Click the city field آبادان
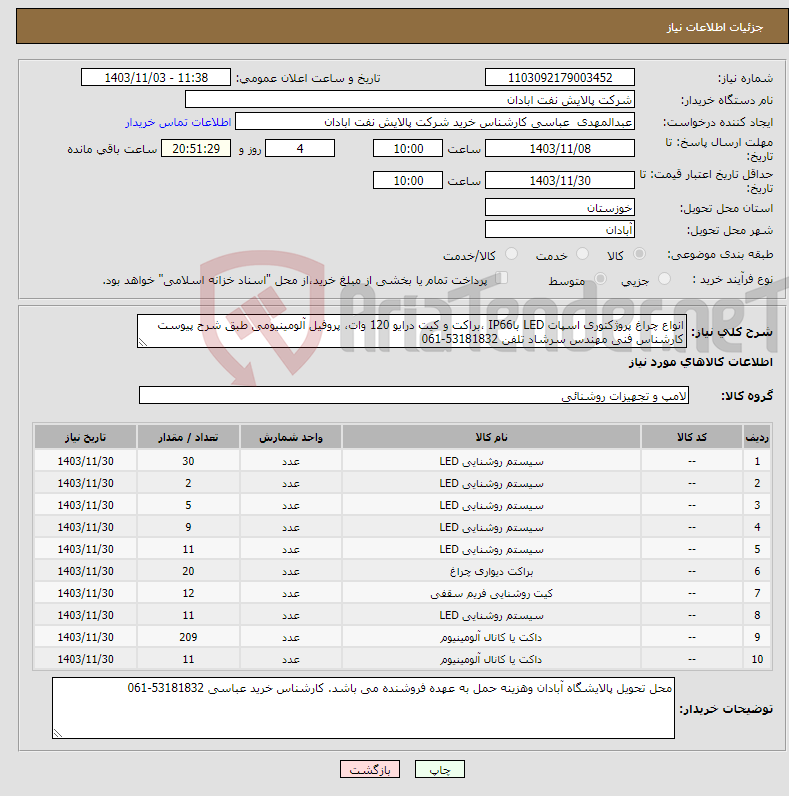789x796 pixels. coord(560,229)
